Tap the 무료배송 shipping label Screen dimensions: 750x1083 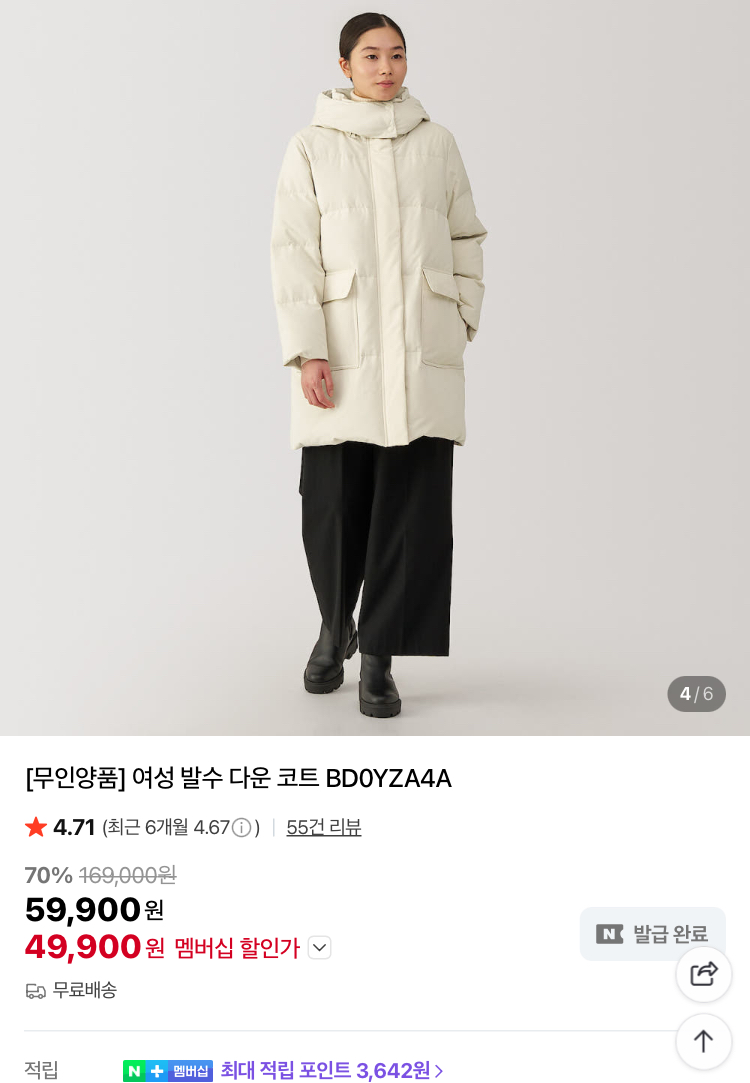click(x=85, y=991)
